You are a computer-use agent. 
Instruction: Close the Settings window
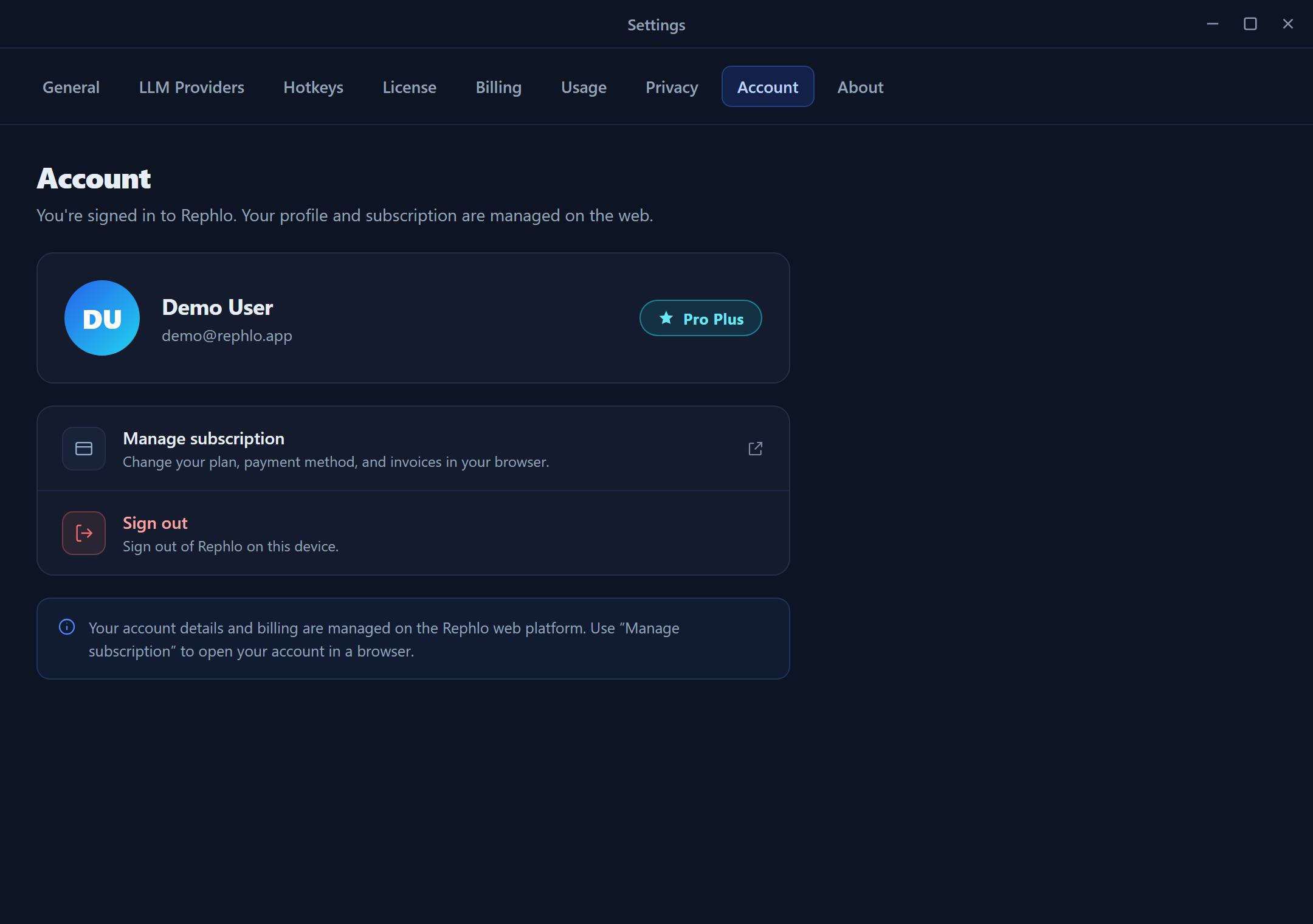[x=1288, y=24]
